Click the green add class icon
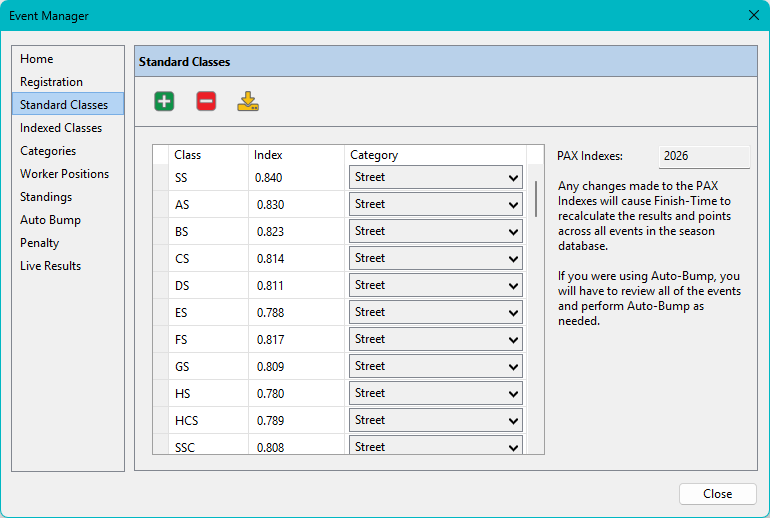Viewport: 770px width, 518px height. coord(164,102)
